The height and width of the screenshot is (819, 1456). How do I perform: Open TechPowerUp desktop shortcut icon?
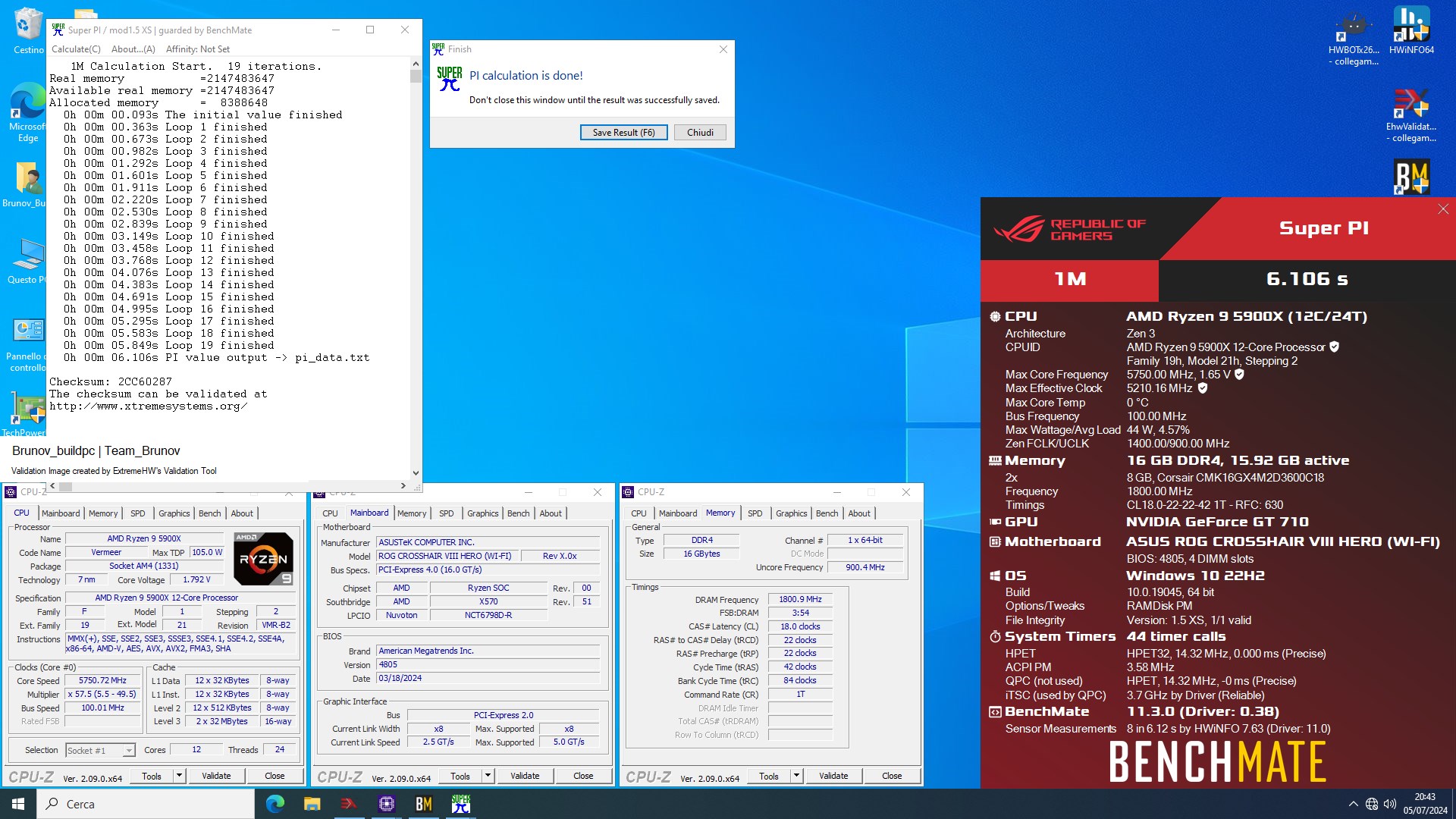click(28, 414)
